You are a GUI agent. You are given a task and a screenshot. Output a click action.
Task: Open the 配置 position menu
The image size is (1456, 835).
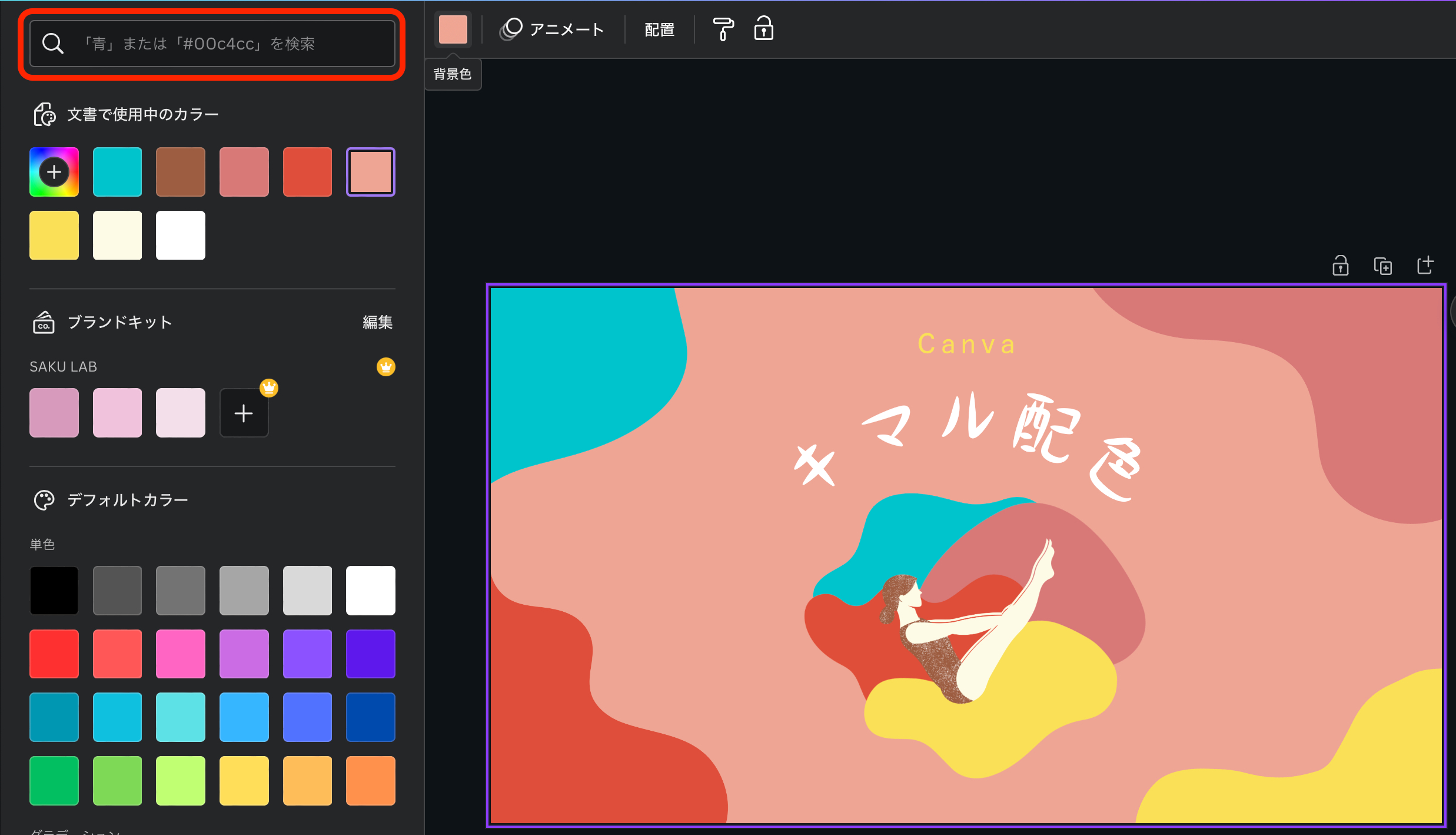click(660, 29)
